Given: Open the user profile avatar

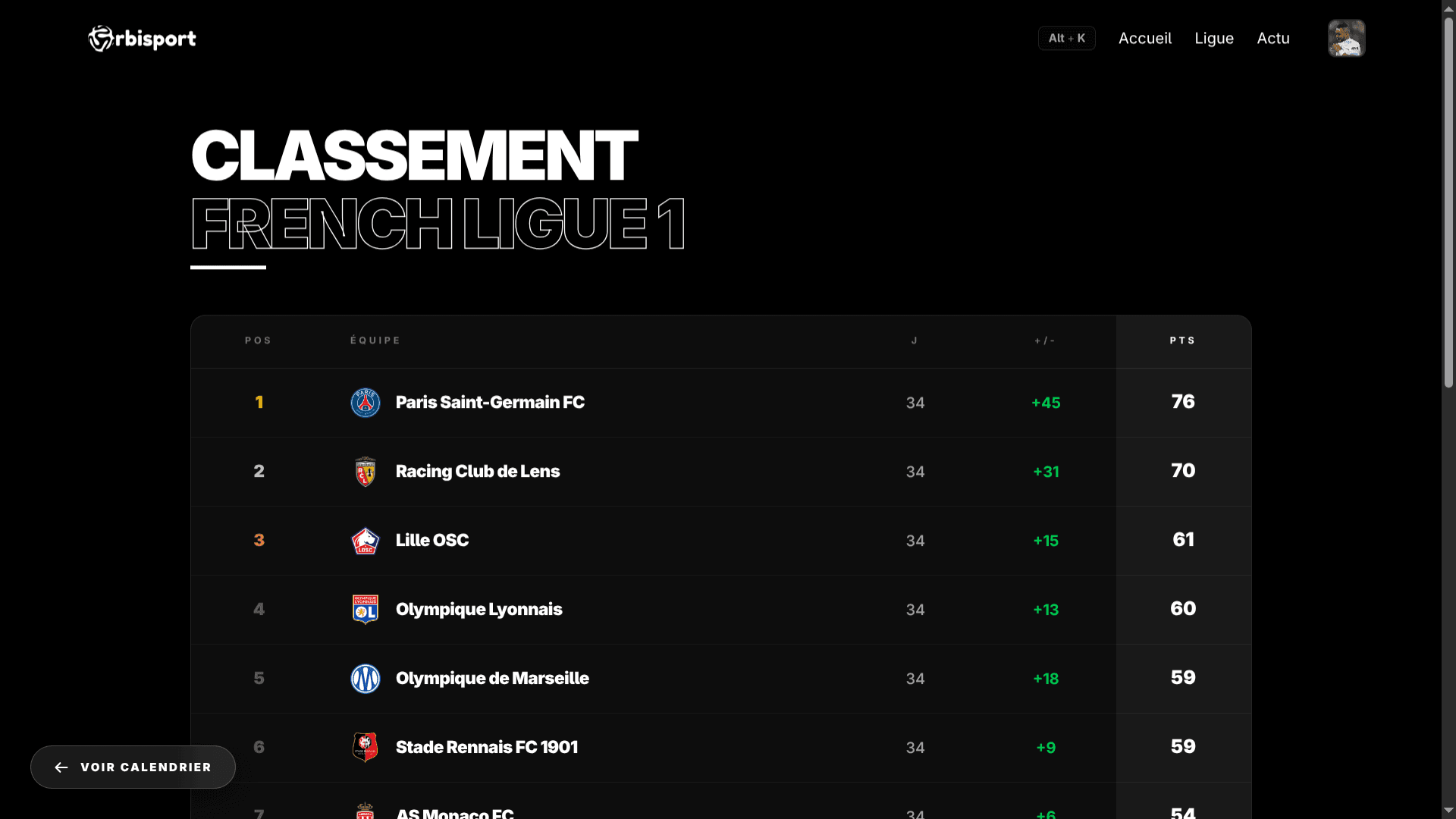Looking at the screenshot, I should coord(1346,38).
